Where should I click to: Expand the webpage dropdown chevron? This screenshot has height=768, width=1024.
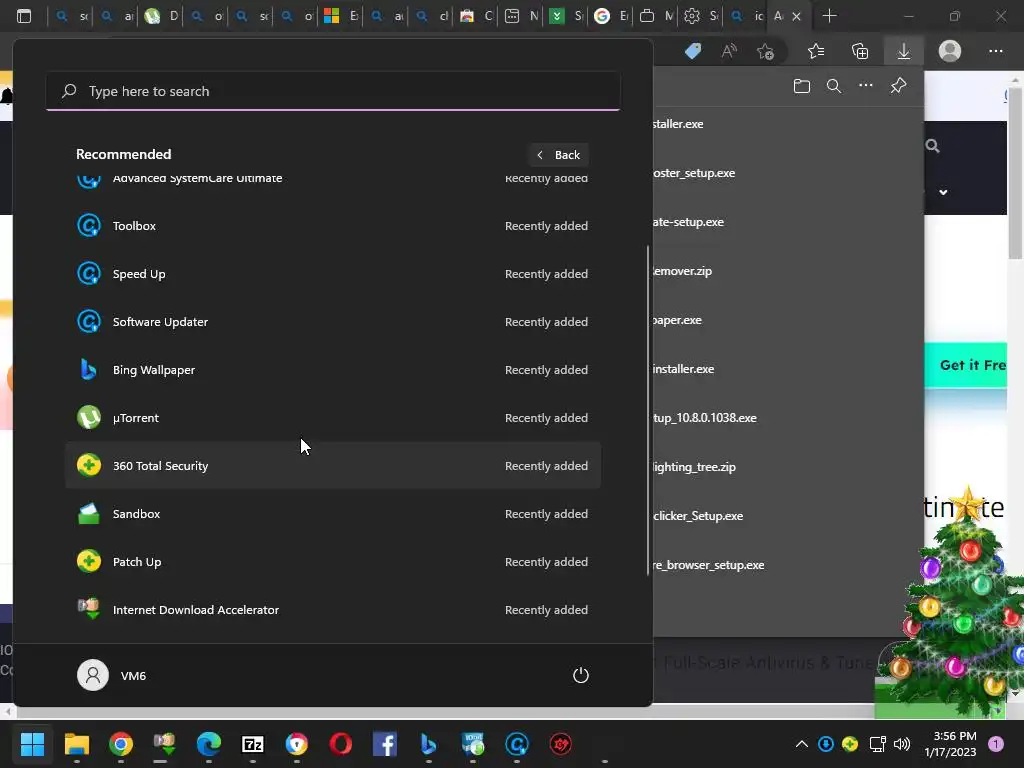(x=943, y=192)
